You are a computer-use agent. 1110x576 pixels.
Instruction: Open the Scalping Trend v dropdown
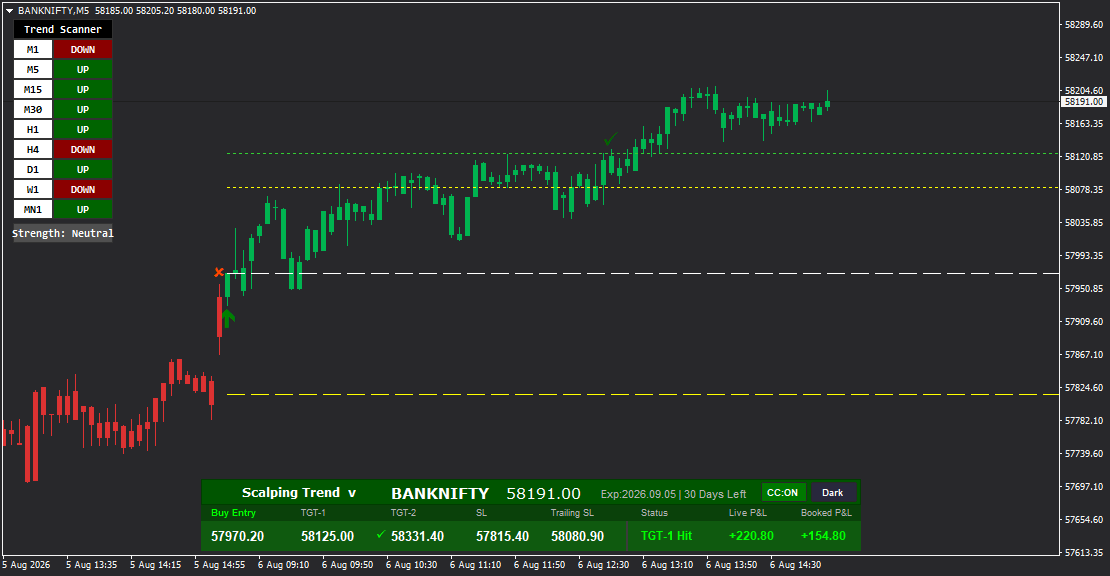click(x=298, y=493)
